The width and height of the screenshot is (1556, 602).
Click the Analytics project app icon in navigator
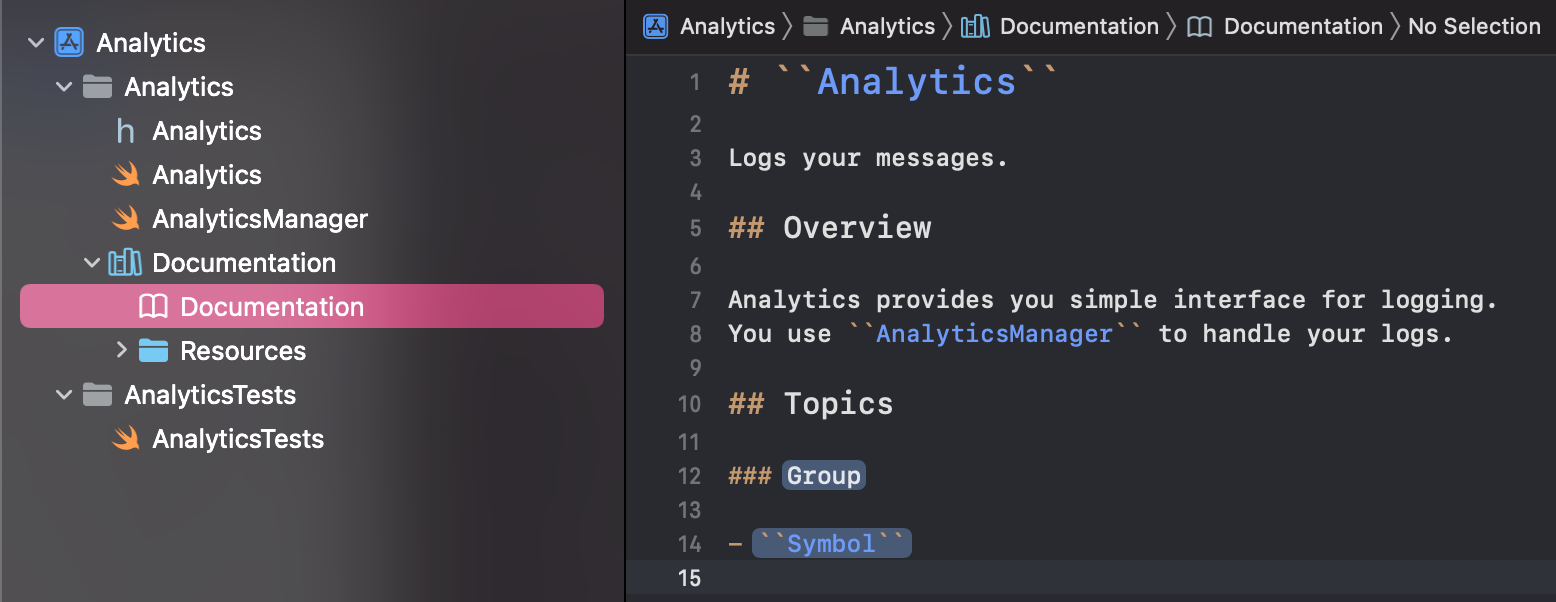pos(69,43)
